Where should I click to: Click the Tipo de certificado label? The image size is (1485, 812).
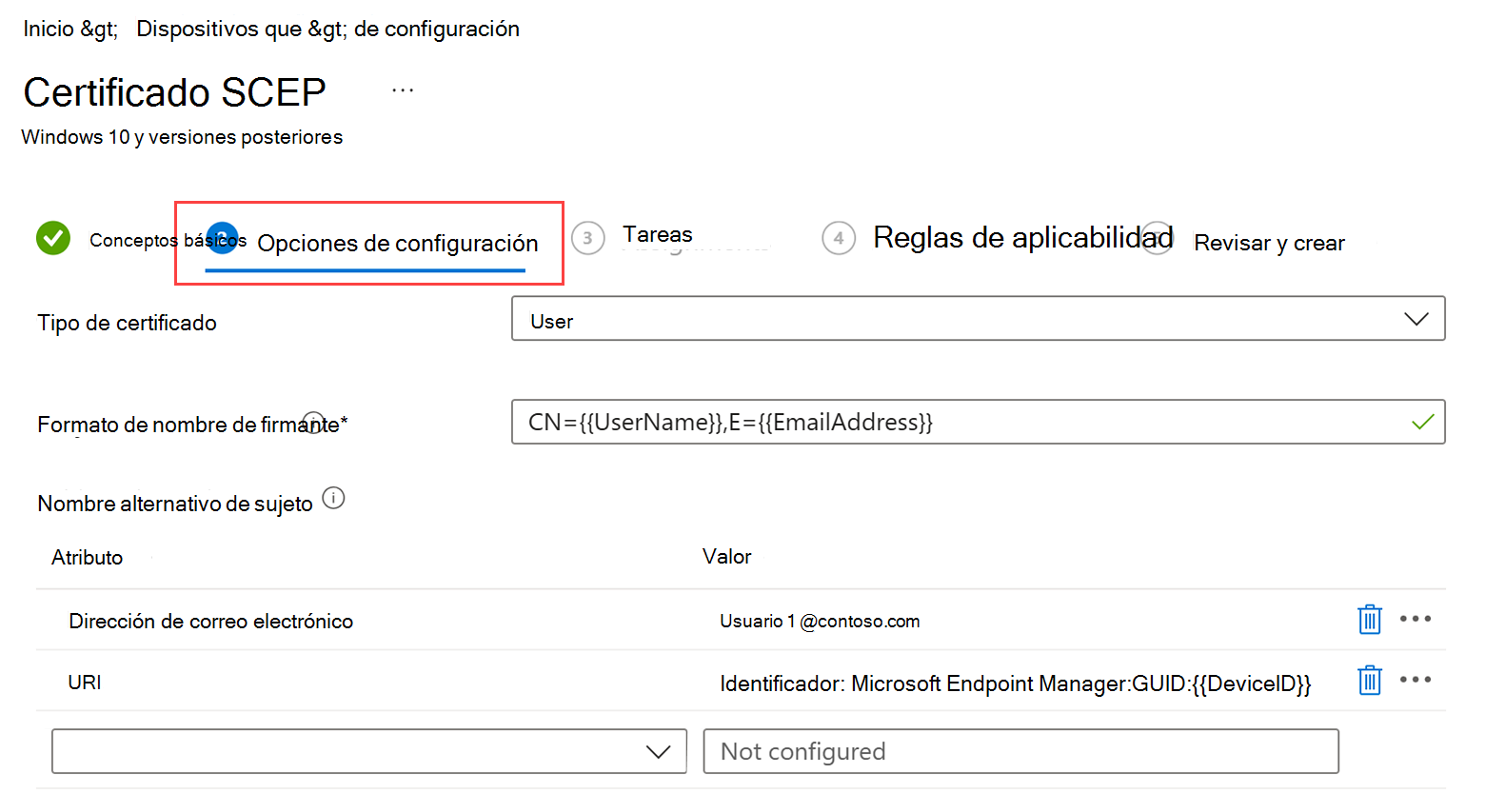pos(128,324)
